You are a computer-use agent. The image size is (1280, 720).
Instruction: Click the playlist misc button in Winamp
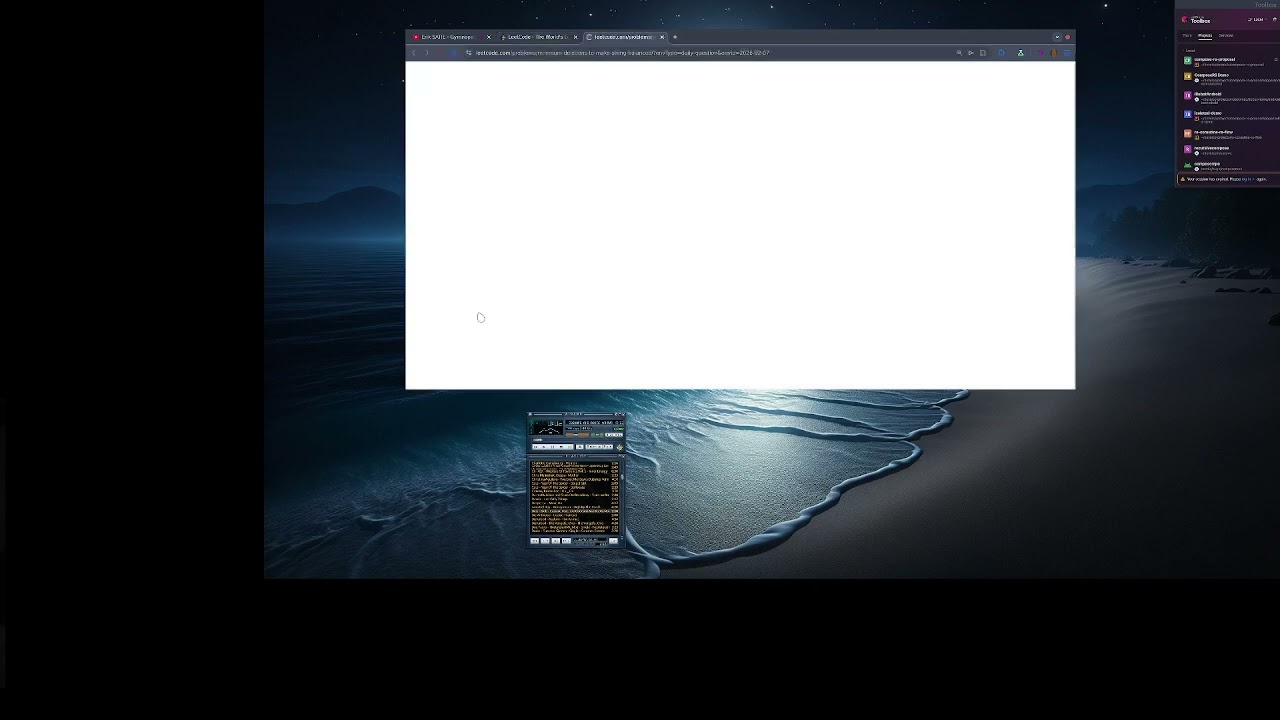[566, 541]
